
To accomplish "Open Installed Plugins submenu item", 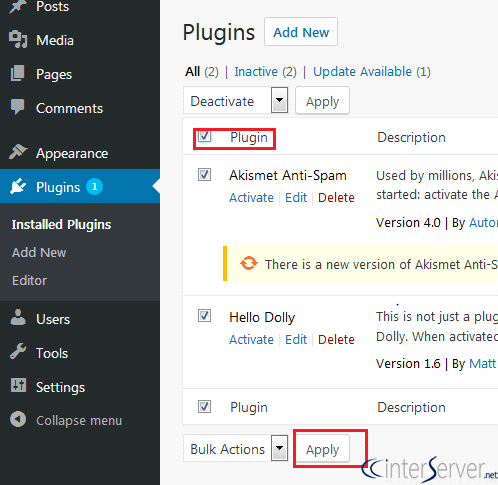I will pyautogui.click(x=61, y=225).
